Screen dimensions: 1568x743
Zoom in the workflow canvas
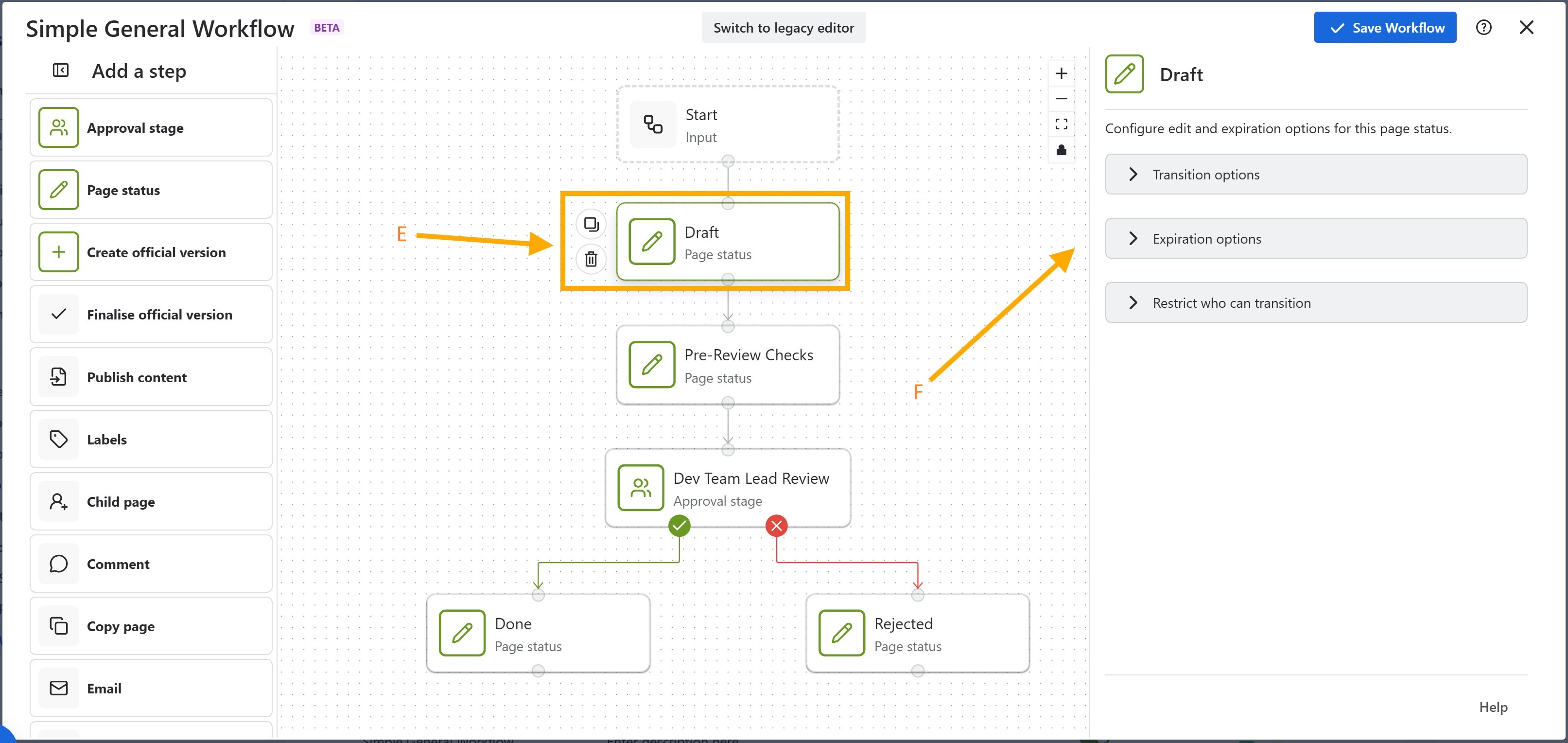[1061, 74]
